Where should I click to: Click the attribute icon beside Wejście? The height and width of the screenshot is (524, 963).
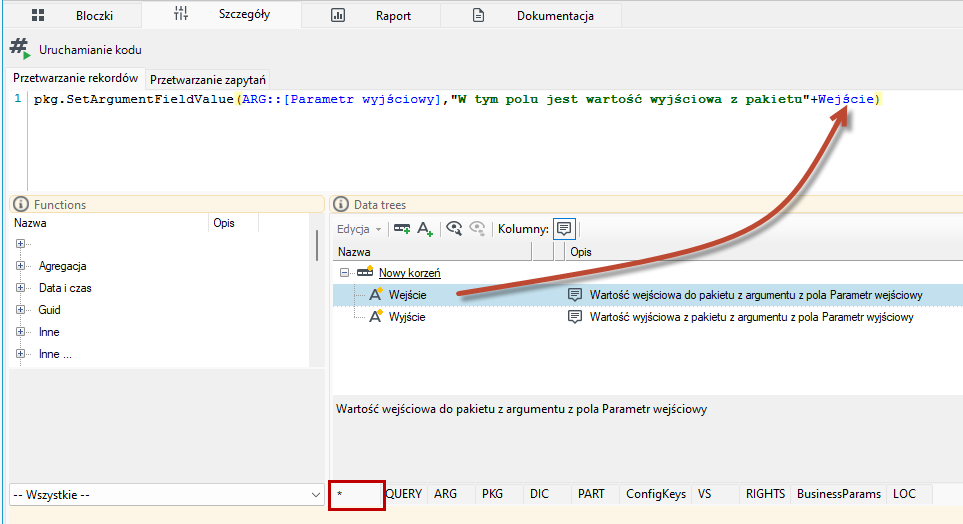click(375, 294)
